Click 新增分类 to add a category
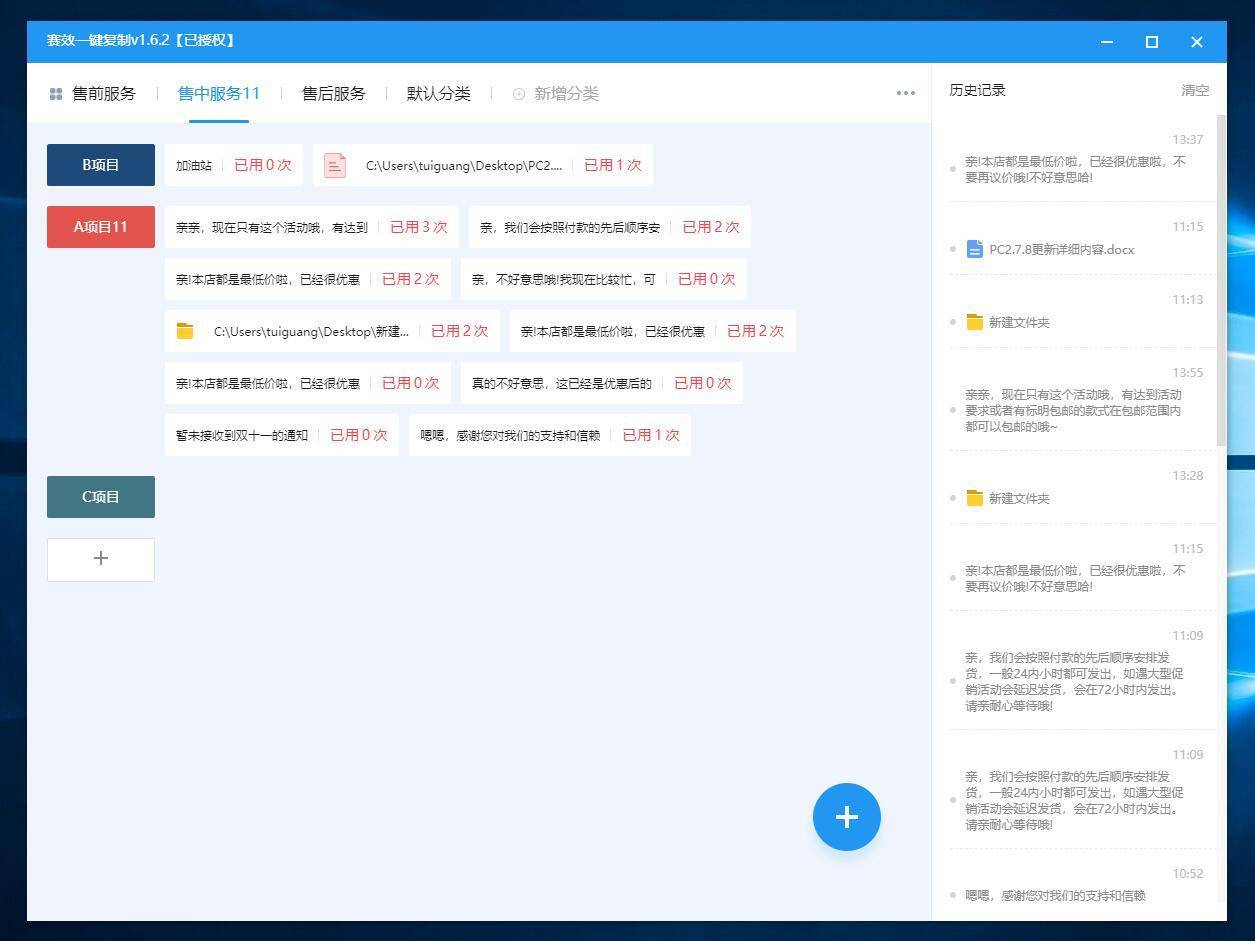The height and width of the screenshot is (941, 1255). 566,94
